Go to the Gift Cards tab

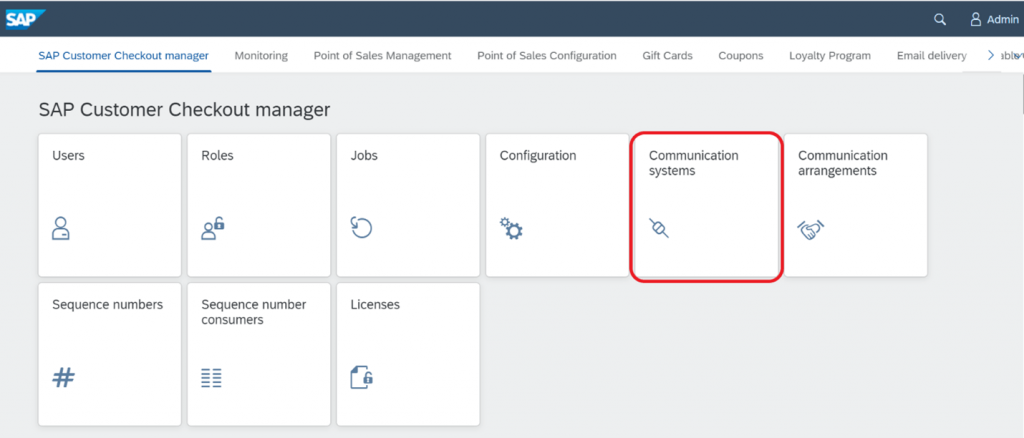[x=667, y=55]
